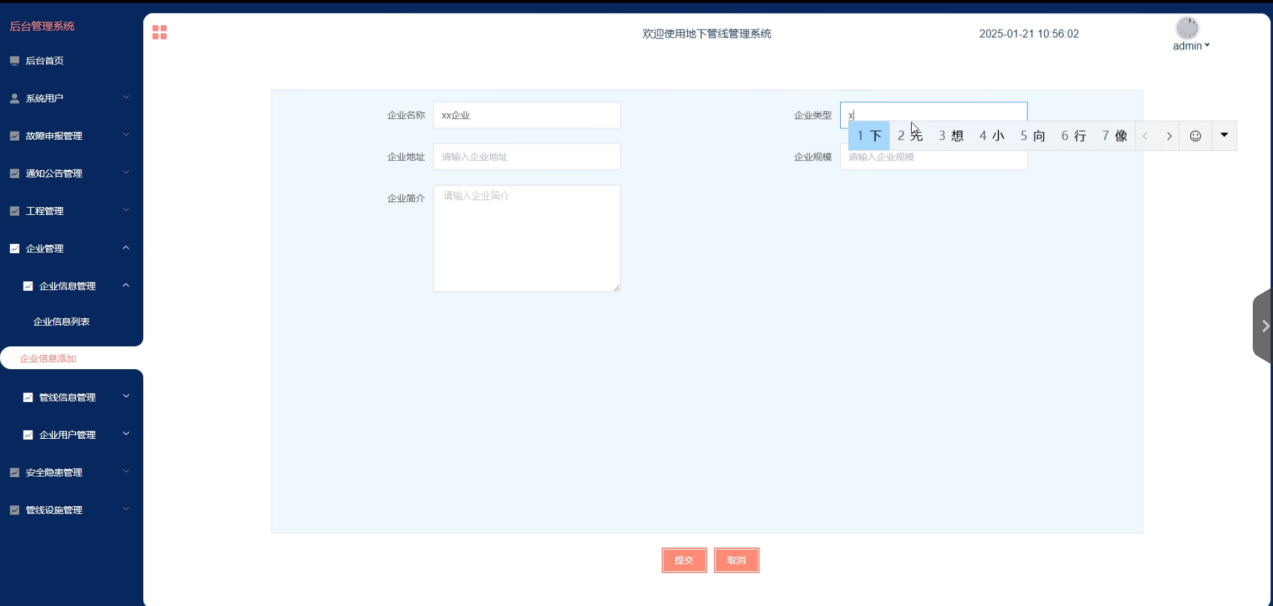Click the 管线信息管理 submenu icon

28,397
